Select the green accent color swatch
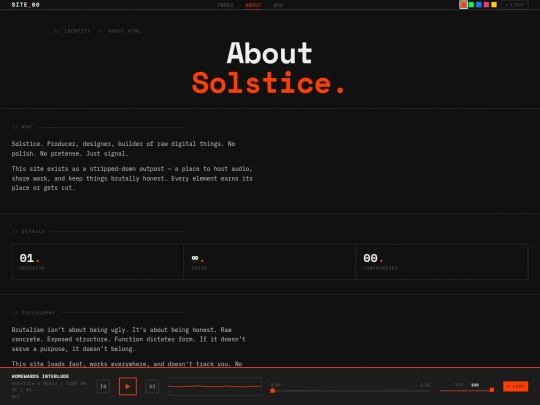 pyautogui.click(x=471, y=5)
